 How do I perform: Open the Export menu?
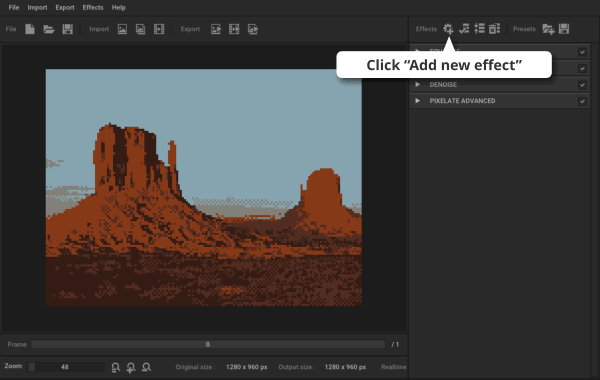[x=65, y=7]
